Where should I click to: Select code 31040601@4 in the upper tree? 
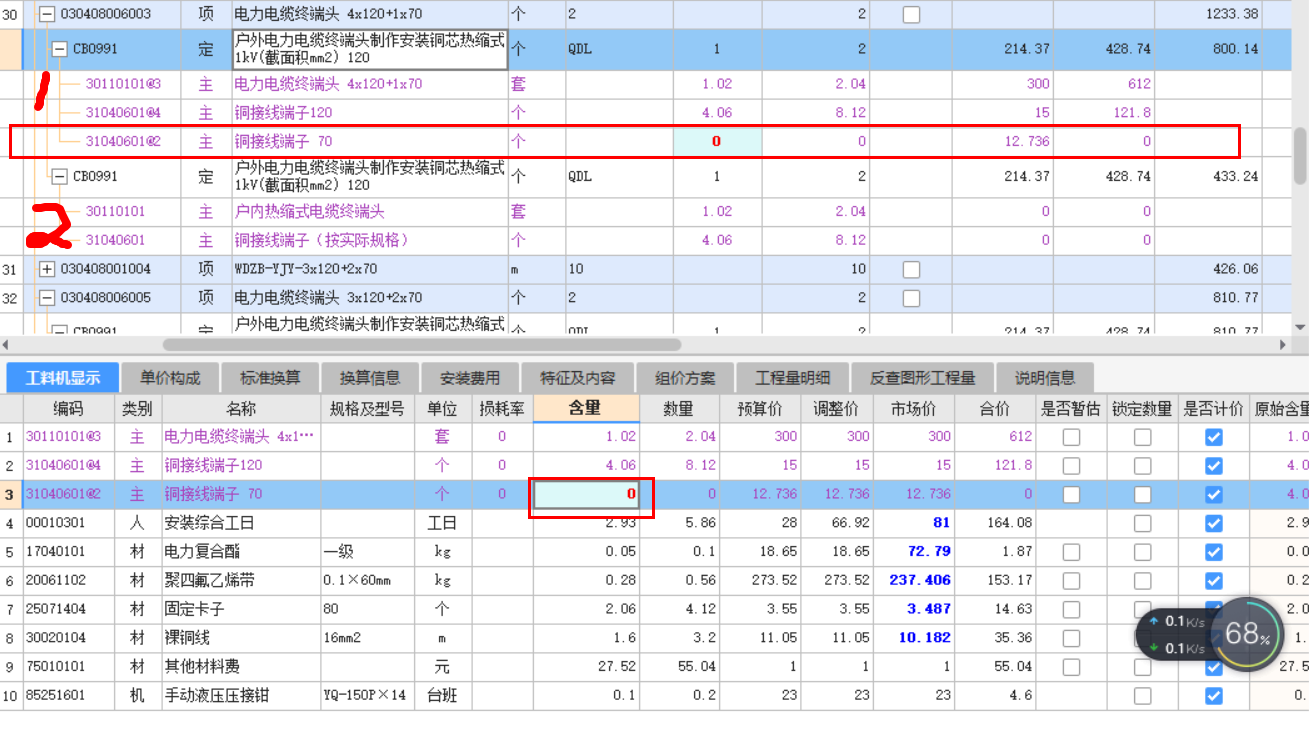pyautogui.click(x=123, y=113)
